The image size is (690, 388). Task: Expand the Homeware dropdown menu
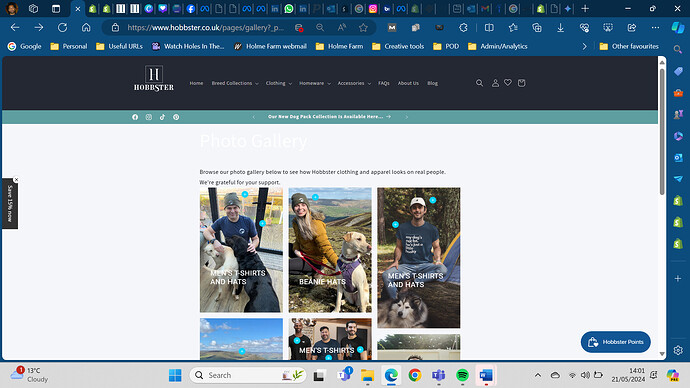point(315,83)
